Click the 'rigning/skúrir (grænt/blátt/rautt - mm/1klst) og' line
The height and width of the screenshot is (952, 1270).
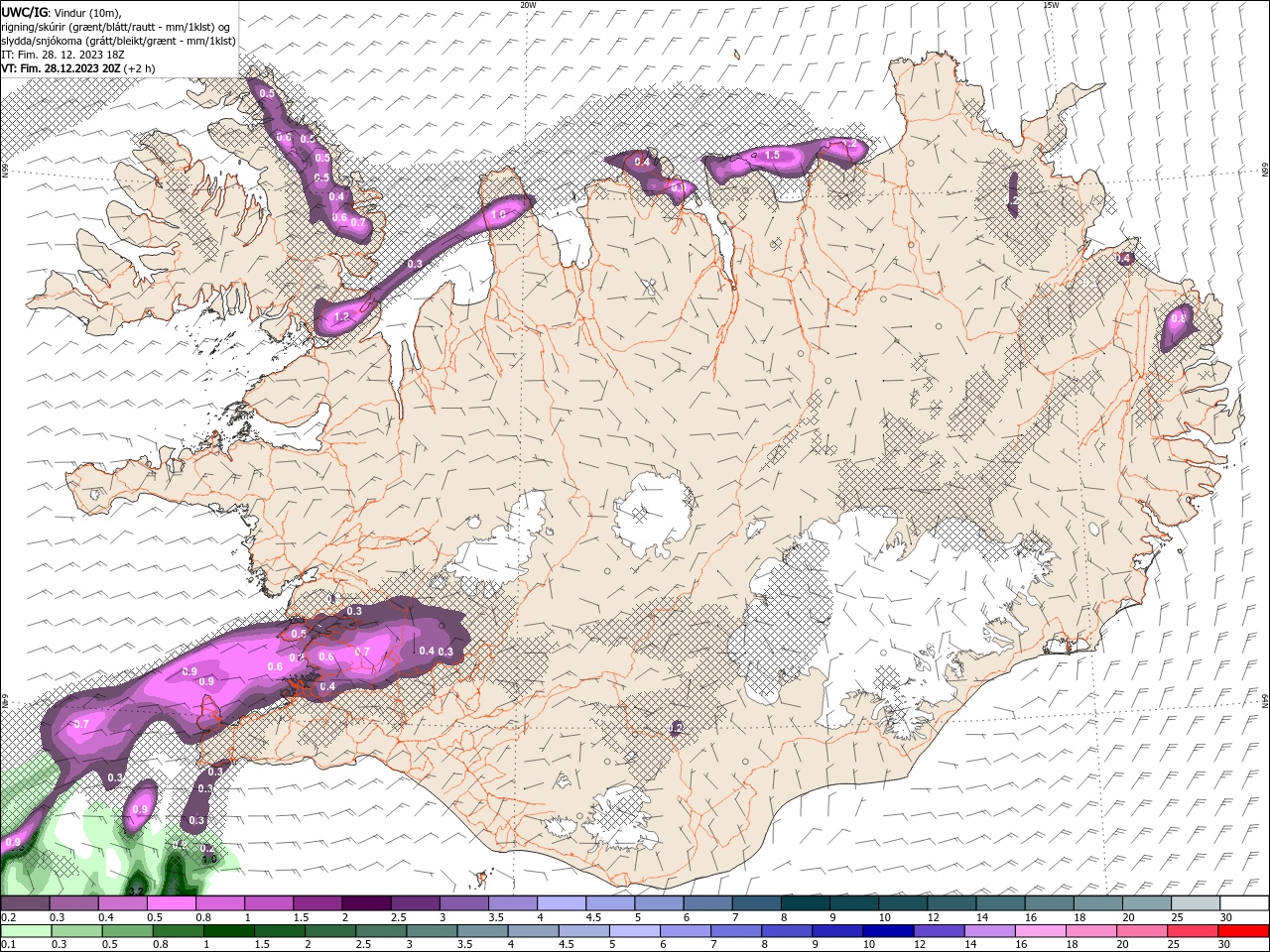coord(117,26)
